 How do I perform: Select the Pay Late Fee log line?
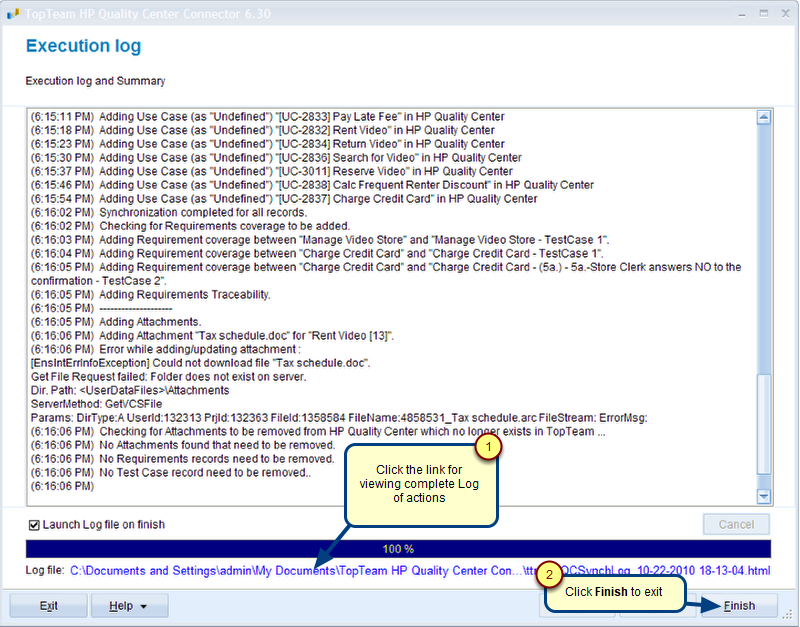265,117
